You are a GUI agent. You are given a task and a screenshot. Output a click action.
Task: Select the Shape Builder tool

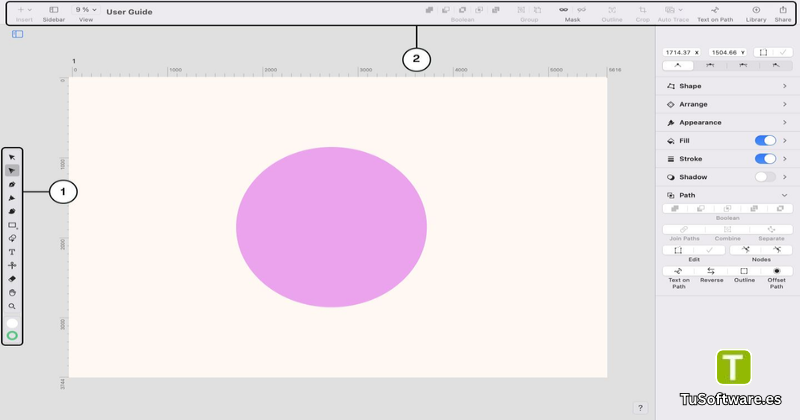pyautogui.click(x=12, y=238)
